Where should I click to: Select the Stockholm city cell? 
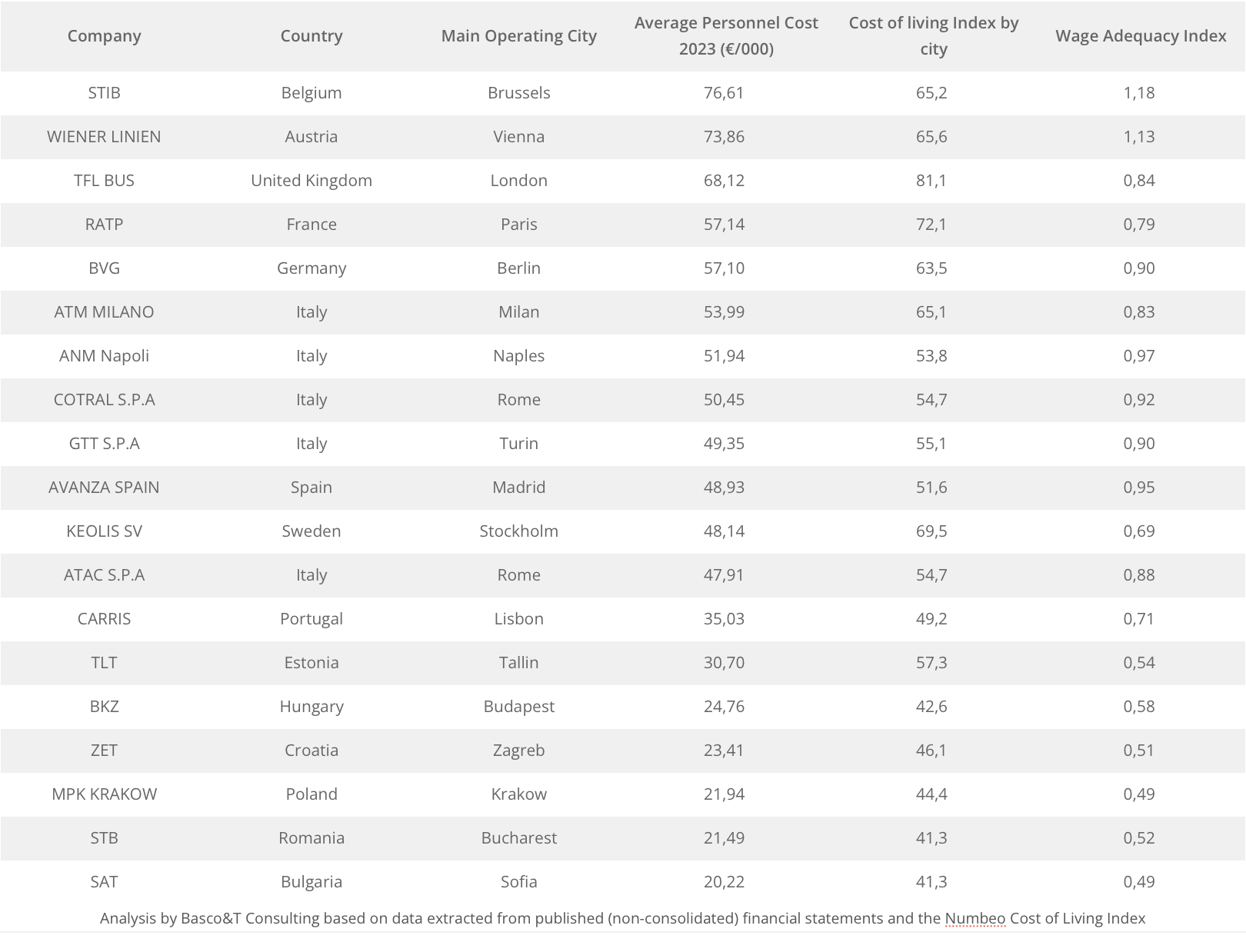coord(519,531)
